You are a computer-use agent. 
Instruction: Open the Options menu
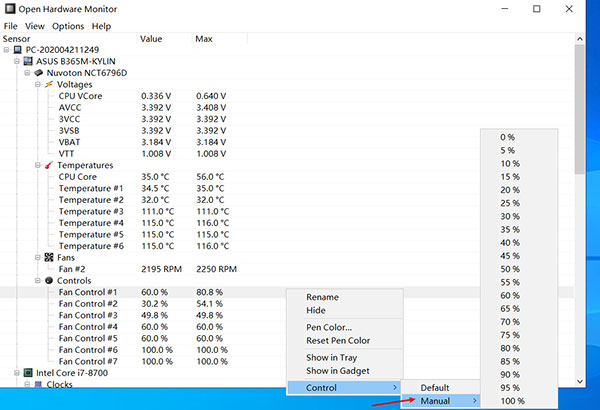68,26
